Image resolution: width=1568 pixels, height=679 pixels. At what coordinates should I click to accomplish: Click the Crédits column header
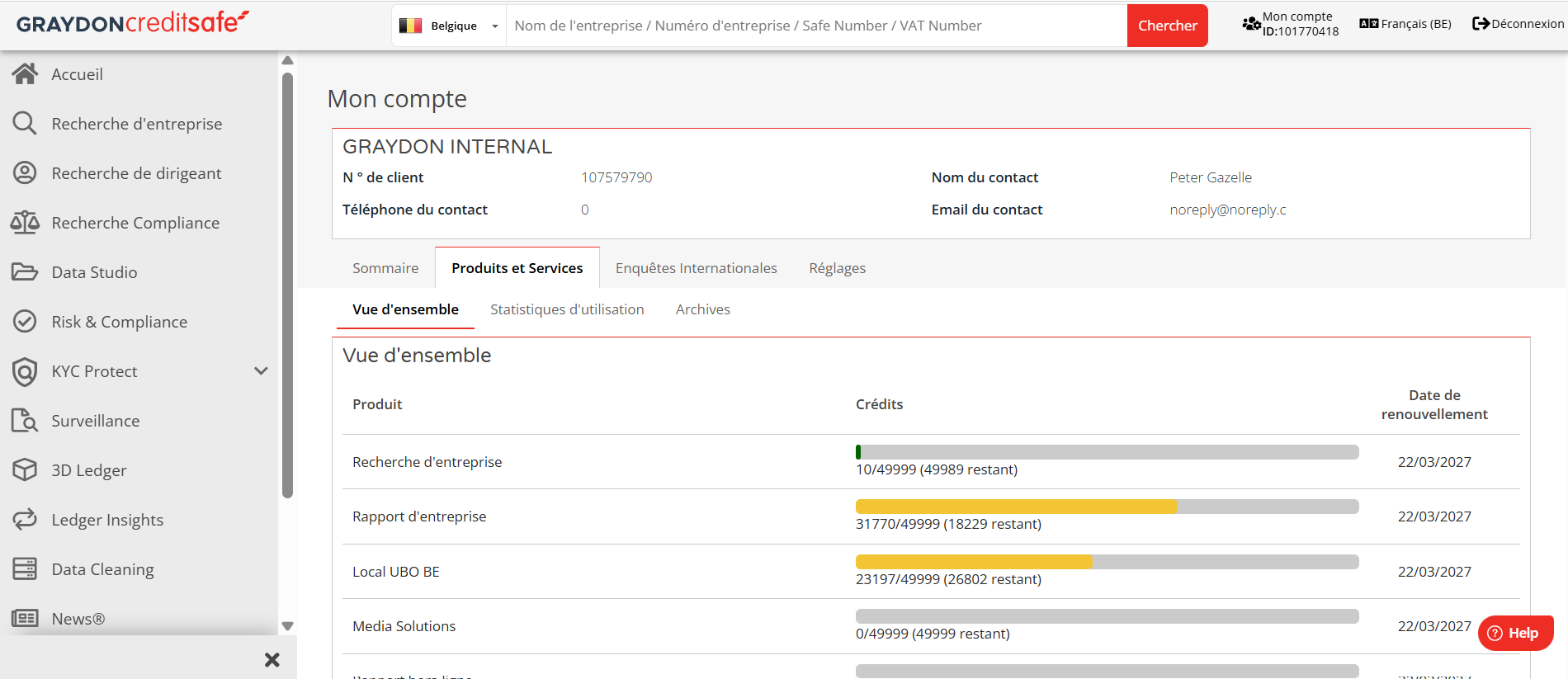tap(879, 404)
